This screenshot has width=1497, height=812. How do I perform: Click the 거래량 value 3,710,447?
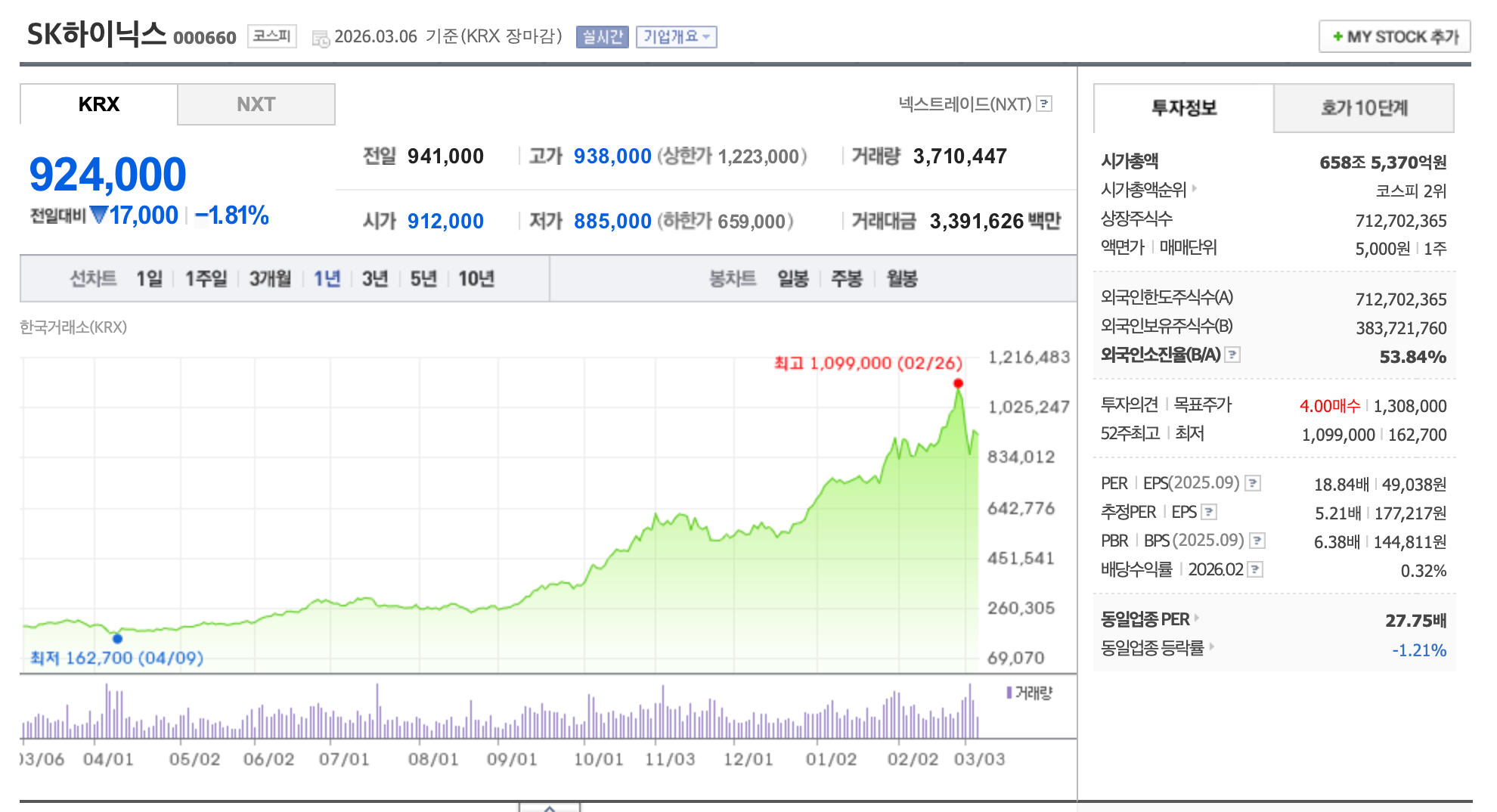point(960,157)
